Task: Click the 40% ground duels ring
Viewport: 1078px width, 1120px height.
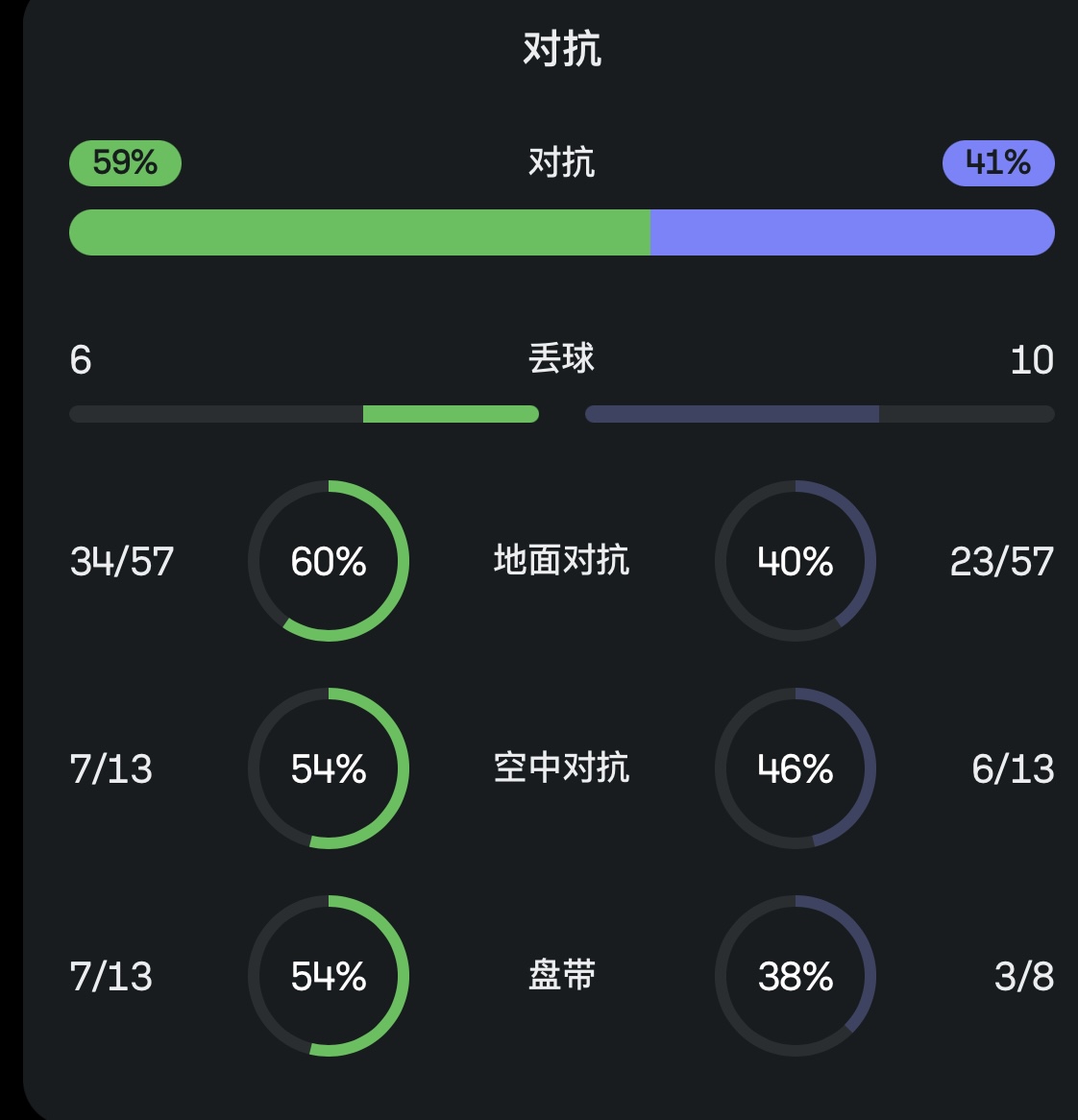Action: (796, 561)
